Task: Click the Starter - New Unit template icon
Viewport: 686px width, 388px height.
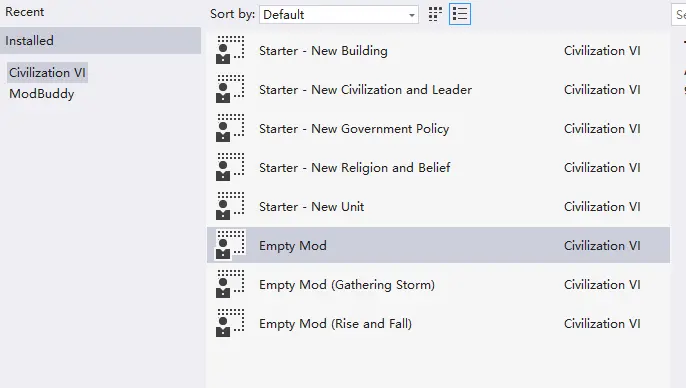Action: point(230,206)
